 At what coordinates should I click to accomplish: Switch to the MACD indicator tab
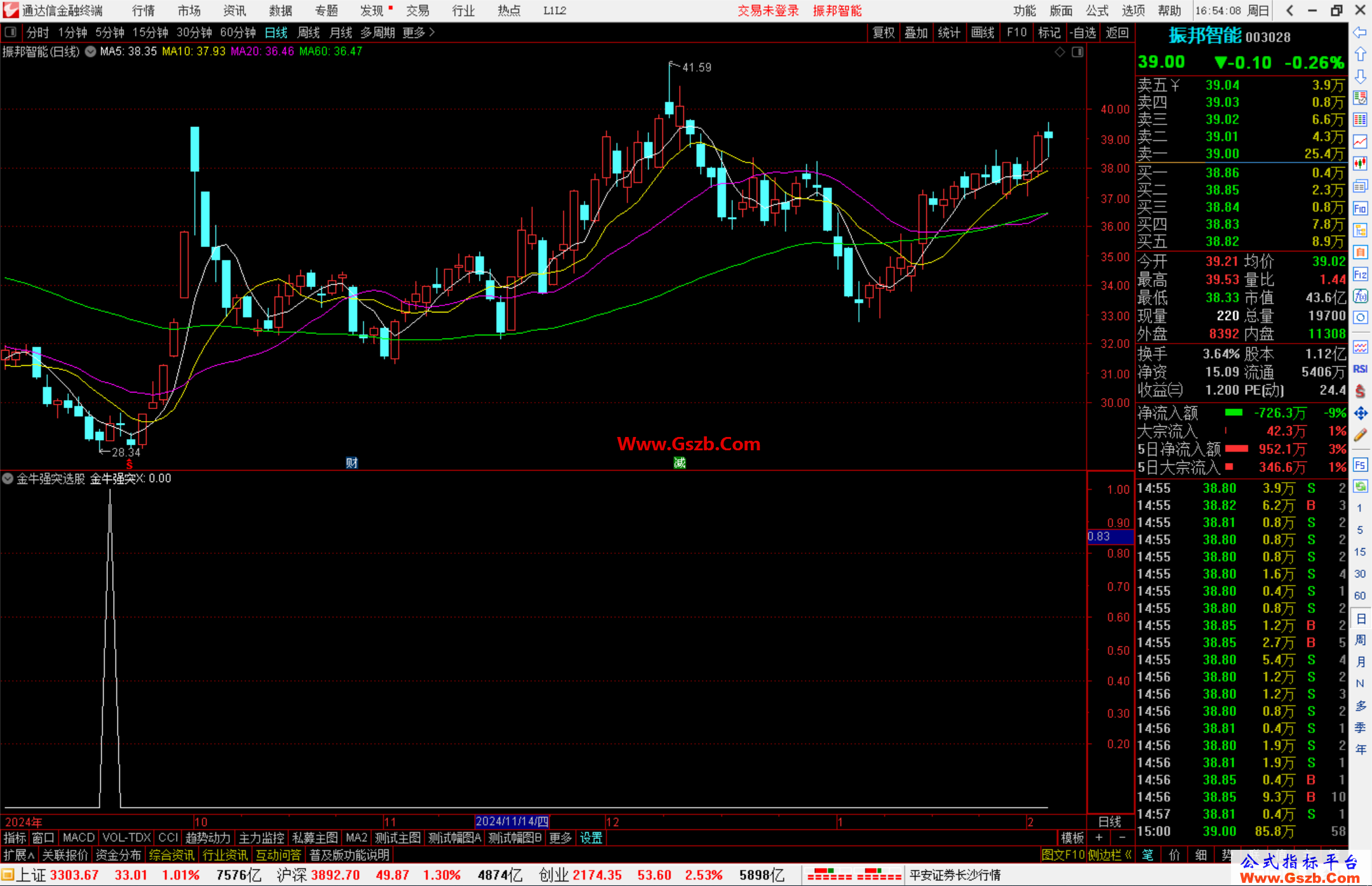point(79,838)
